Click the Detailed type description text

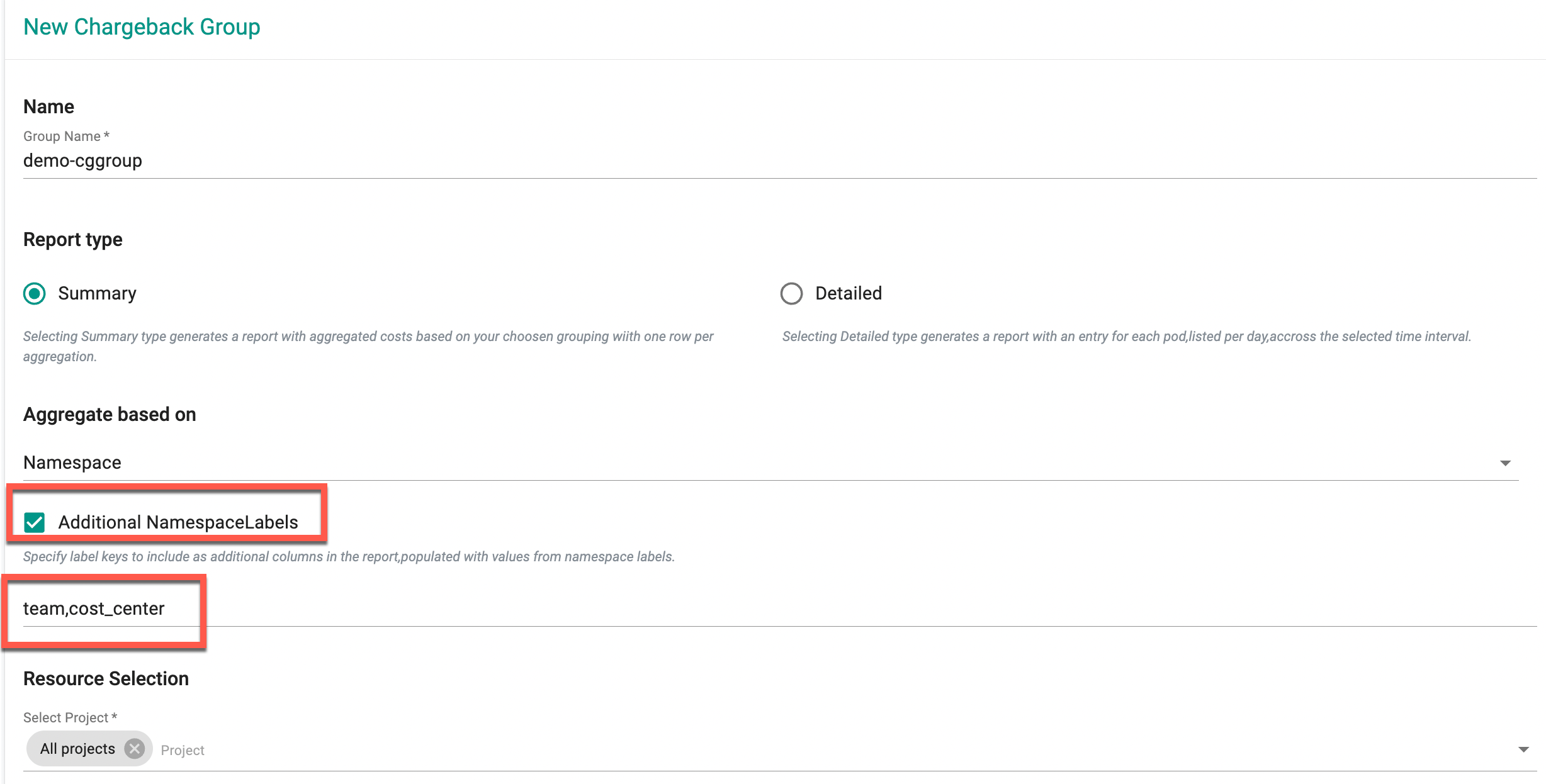pos(1126,337)
